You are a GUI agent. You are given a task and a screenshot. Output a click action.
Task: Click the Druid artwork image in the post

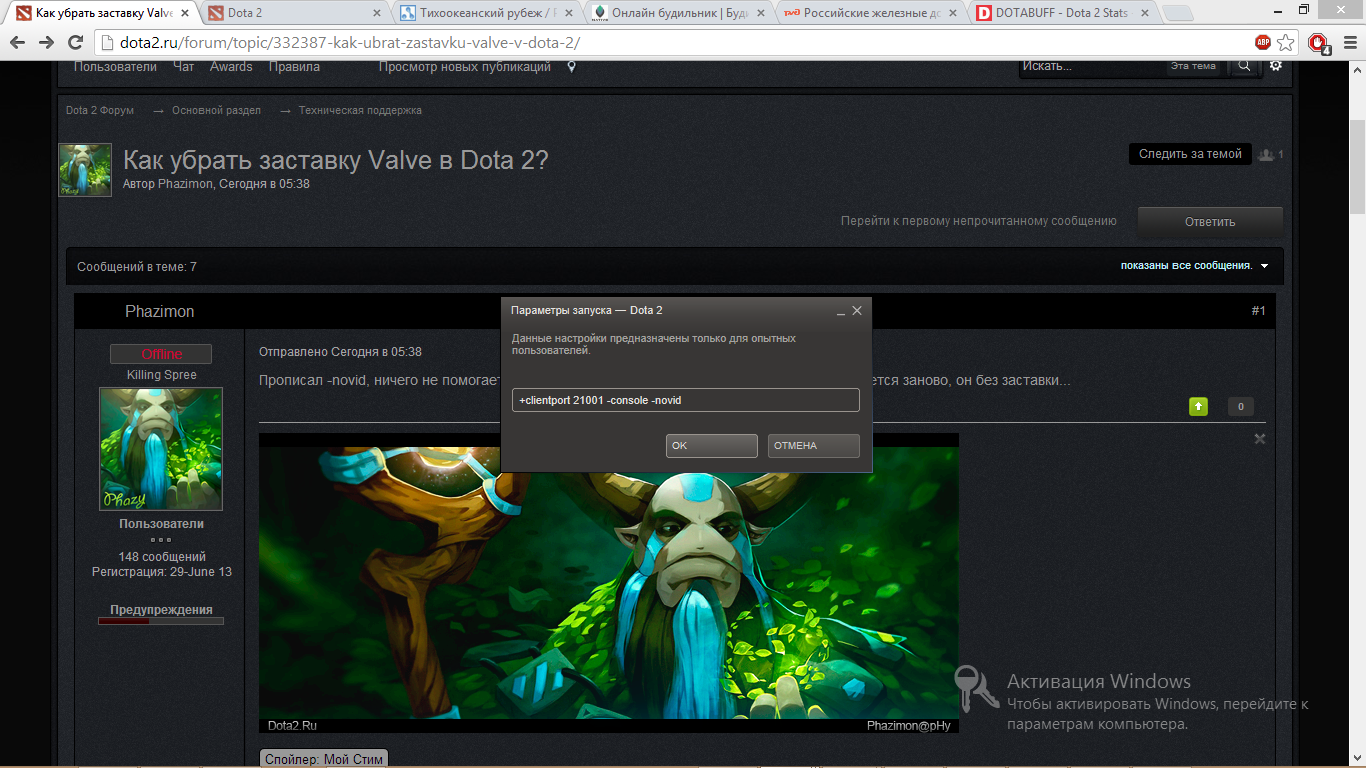pyautogui.click(x=609, y=583)
